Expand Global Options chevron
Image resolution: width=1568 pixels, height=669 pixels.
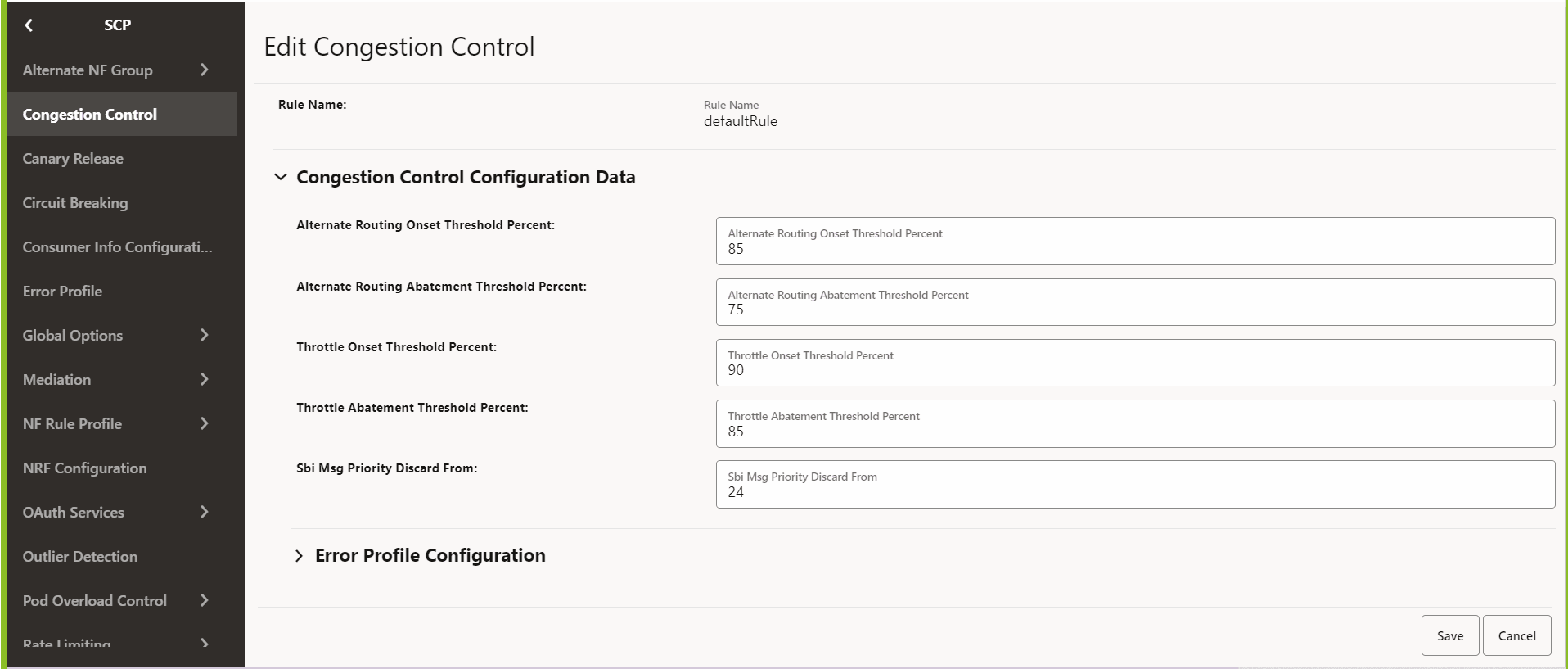pos(204,335)
